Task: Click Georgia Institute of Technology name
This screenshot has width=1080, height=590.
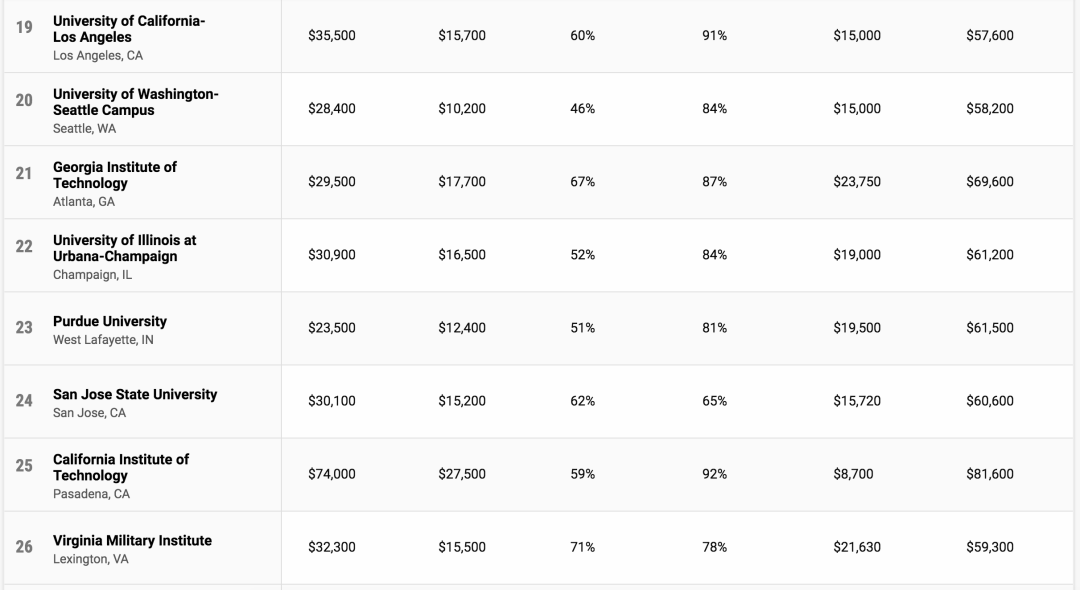Action: (114, 175)
